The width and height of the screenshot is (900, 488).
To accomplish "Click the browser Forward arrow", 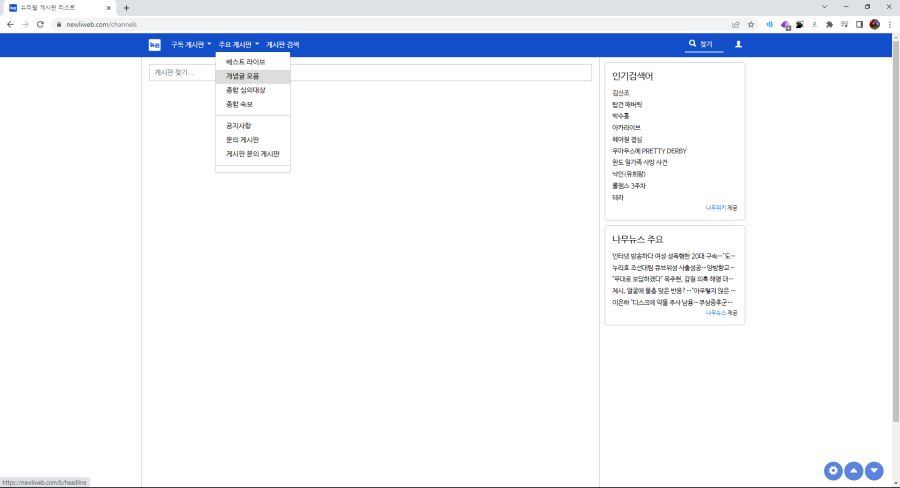I will (x=25, y=25).
